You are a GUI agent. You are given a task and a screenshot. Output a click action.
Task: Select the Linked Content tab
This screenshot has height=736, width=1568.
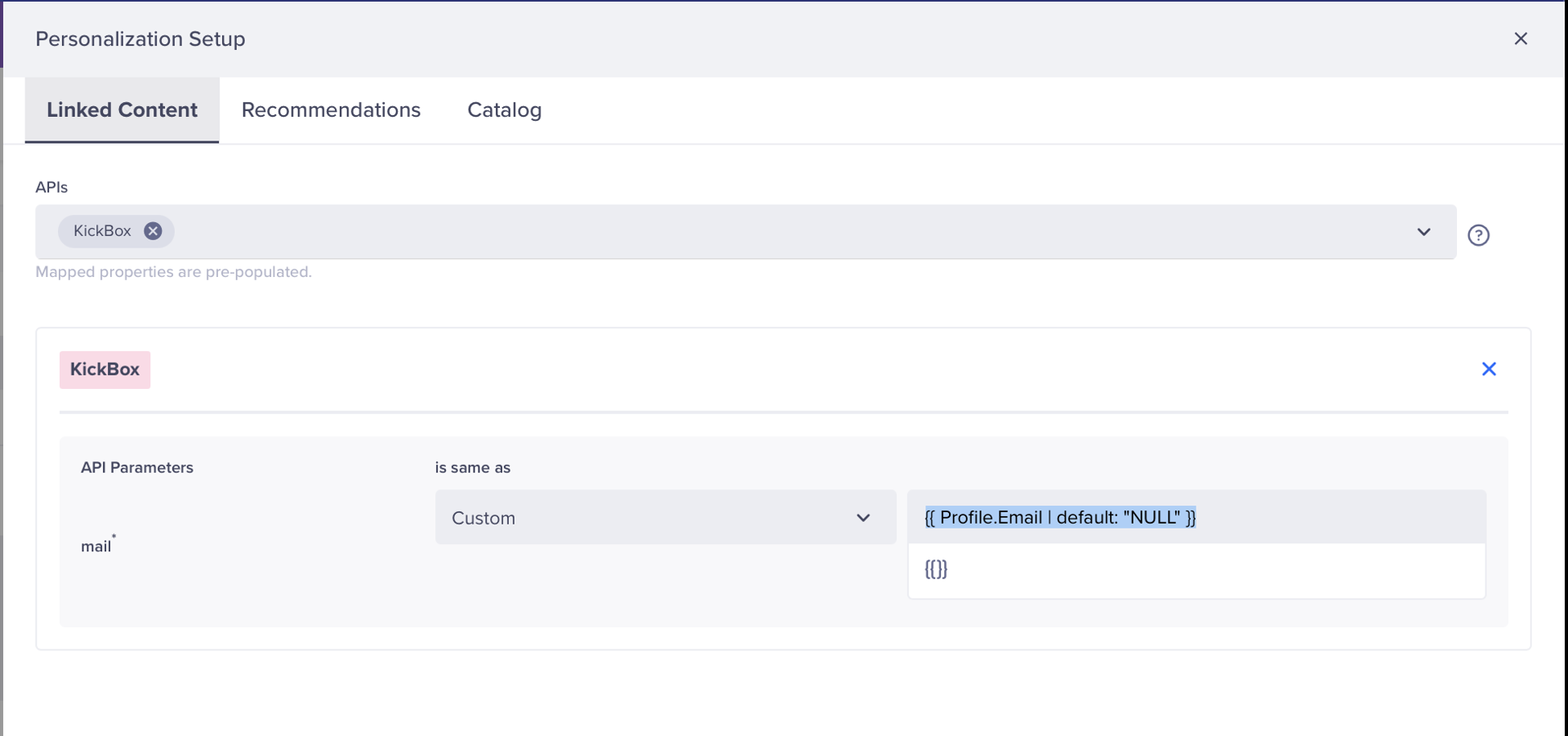click(122, 109)
